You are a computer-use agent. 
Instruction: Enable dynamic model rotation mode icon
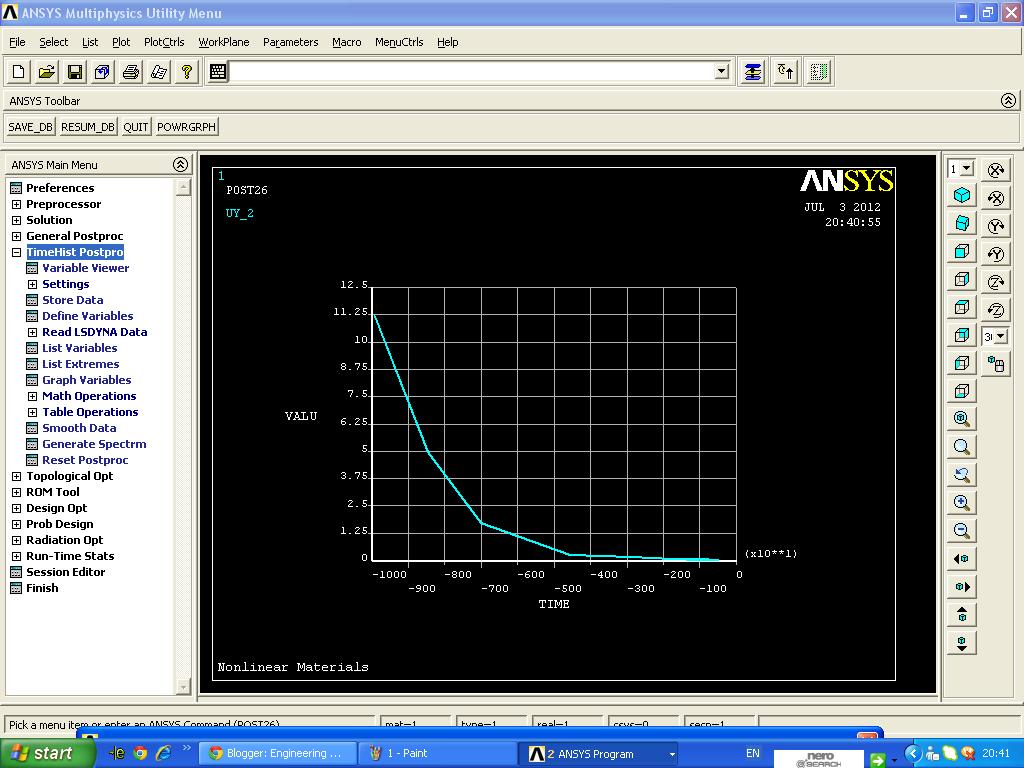tap(994, 364)
